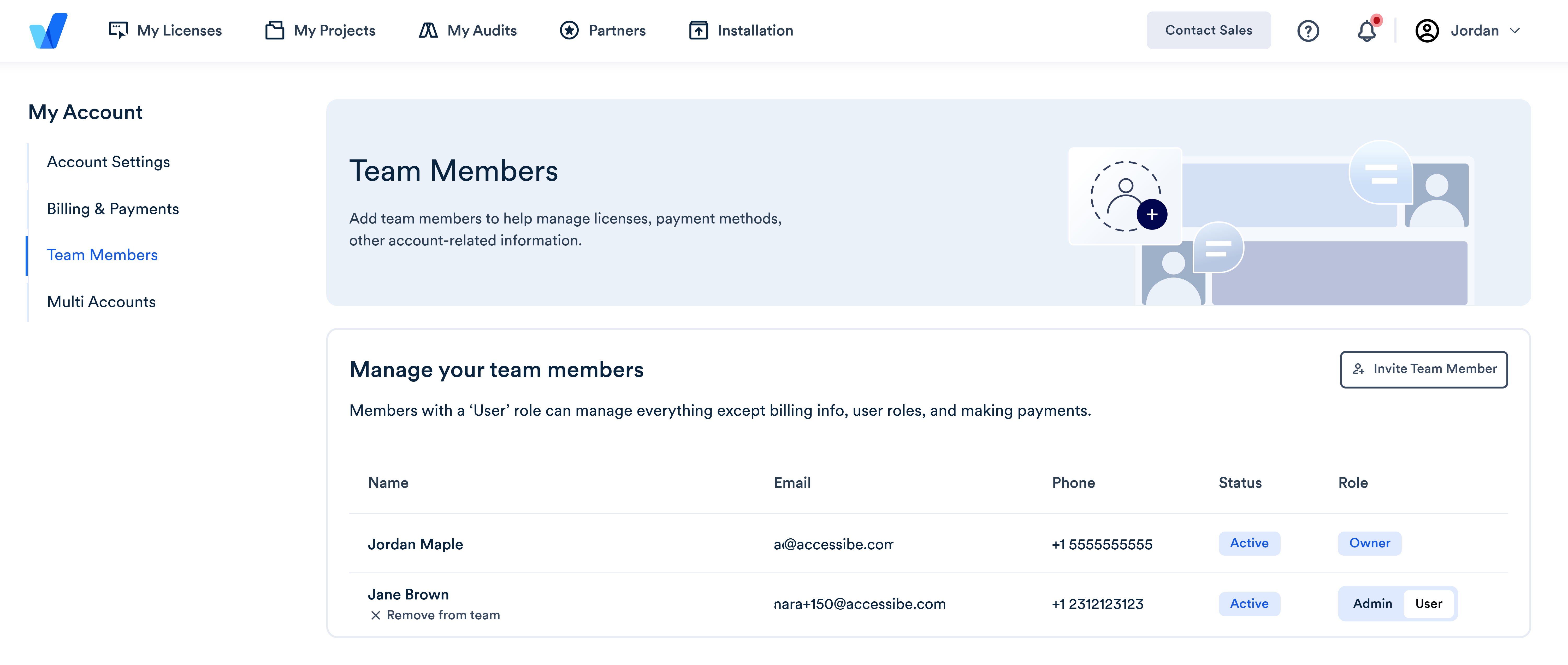Go to Billing & Payments section

pyautogui.click(x=113, y=208)
